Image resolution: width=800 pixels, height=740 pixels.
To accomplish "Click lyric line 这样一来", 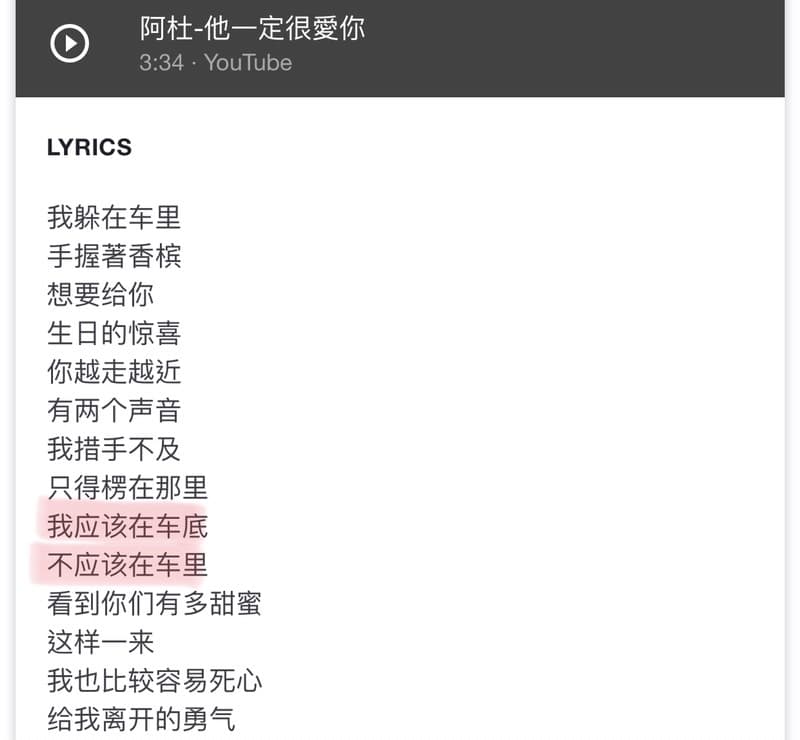I will [101, 642].
